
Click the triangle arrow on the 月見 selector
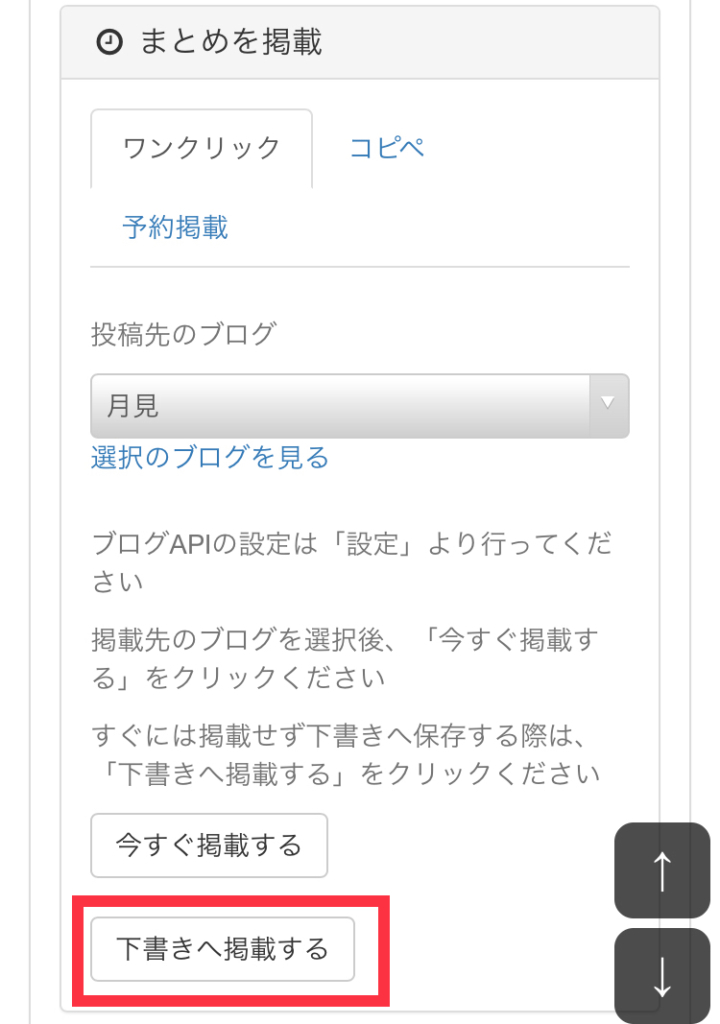click(608, 404)
